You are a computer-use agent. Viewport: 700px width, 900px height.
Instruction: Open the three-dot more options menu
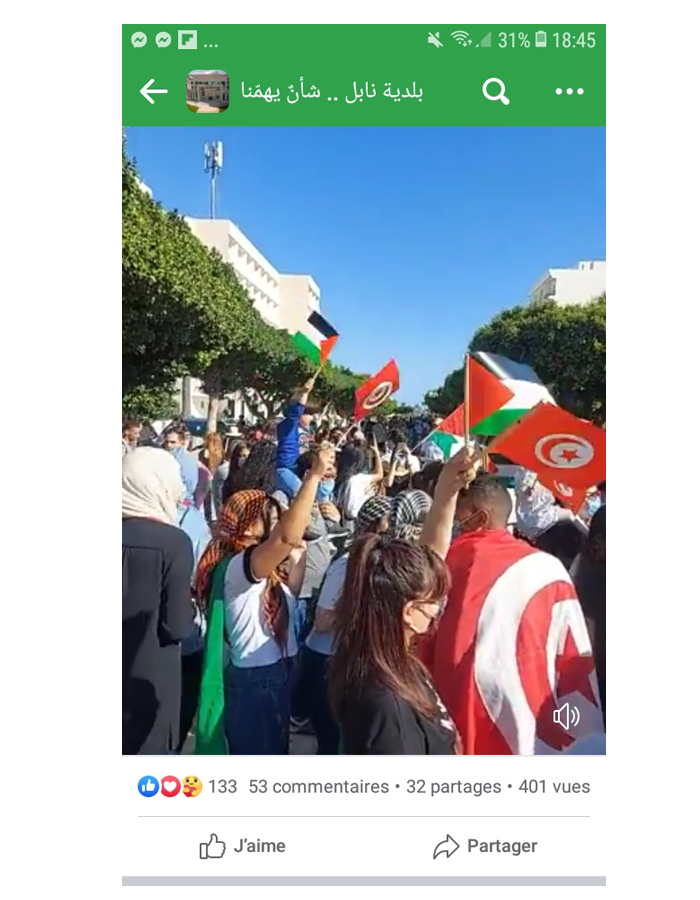[x=569, y=91]
